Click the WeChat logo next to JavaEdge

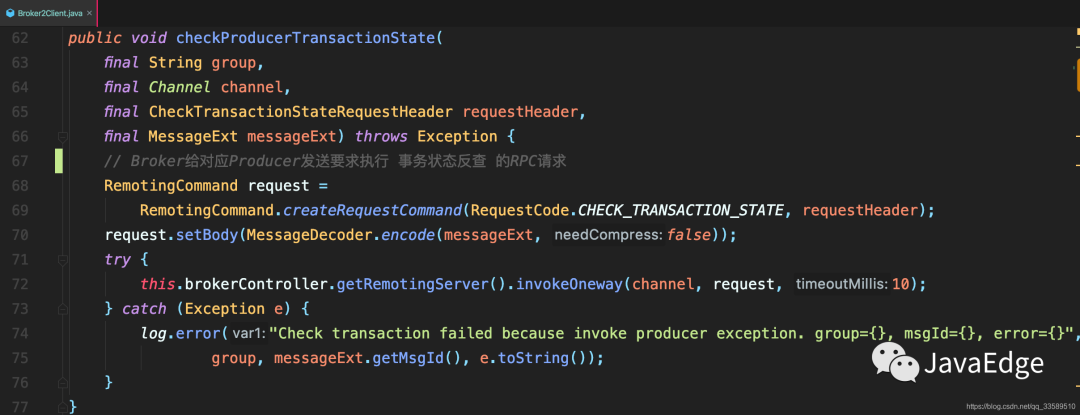coord(894,363)
